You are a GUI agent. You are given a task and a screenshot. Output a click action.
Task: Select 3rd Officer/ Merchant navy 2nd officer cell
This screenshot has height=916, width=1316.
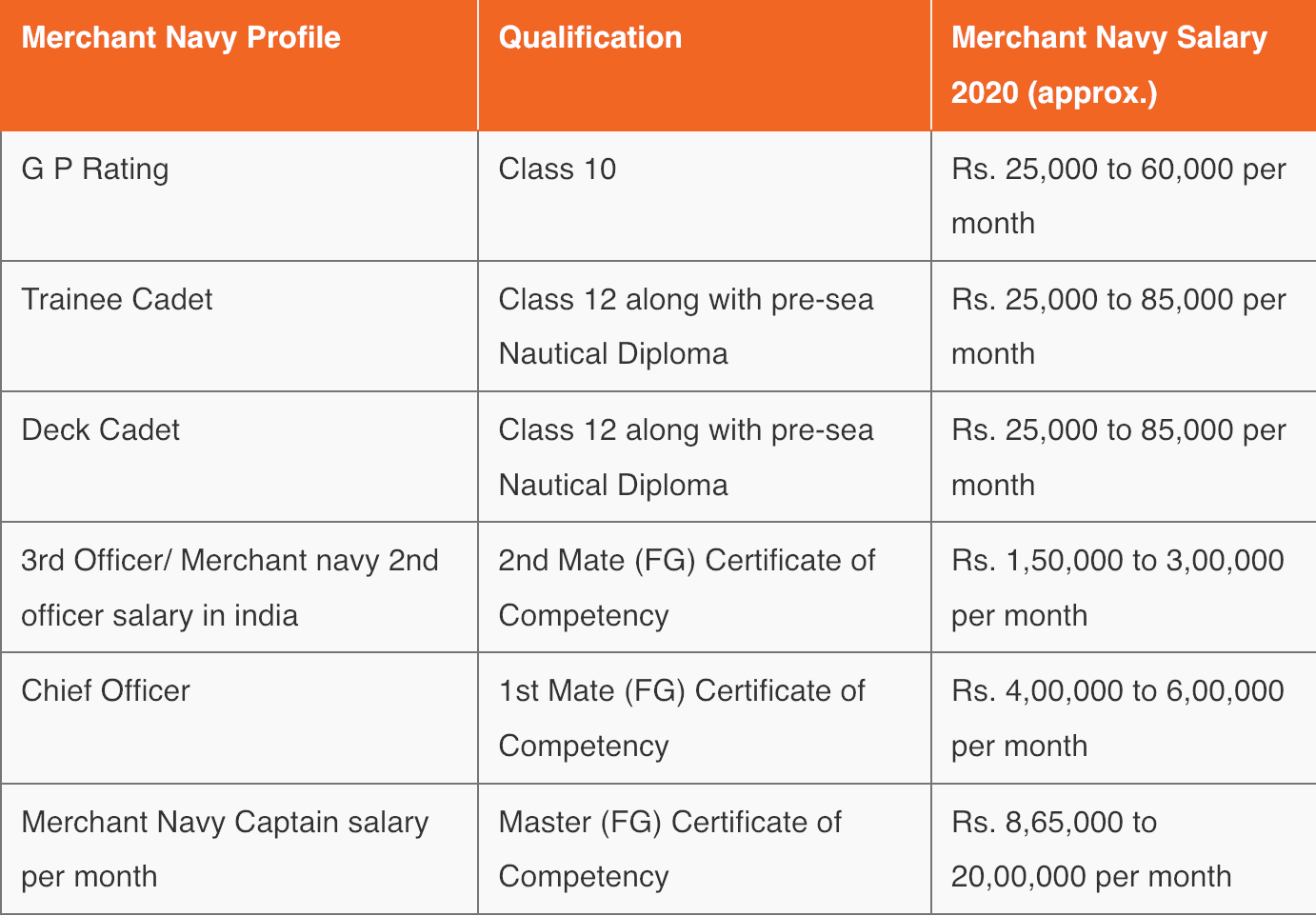point(239,587)
